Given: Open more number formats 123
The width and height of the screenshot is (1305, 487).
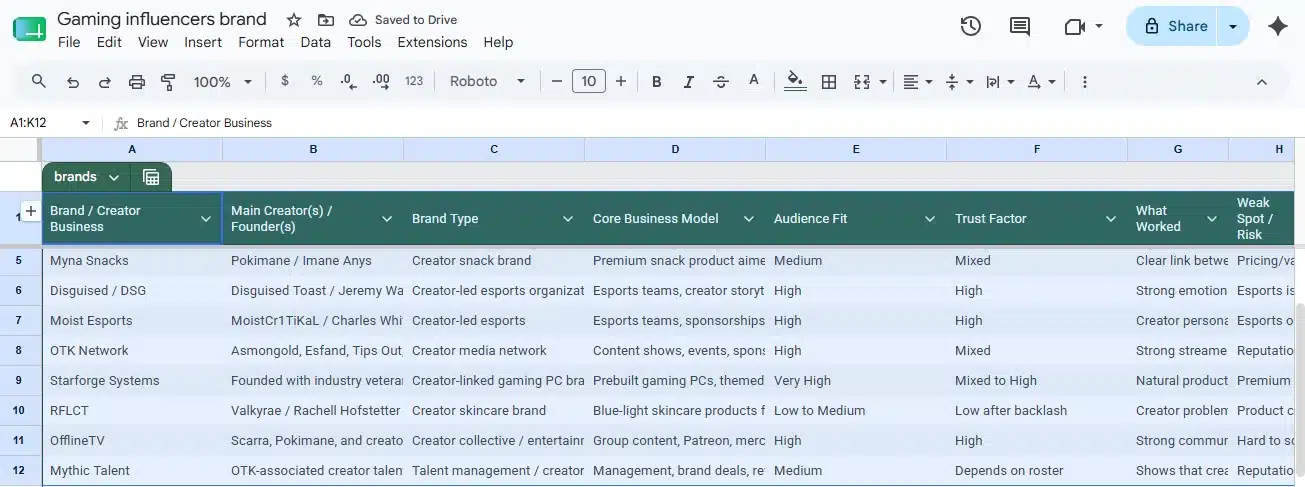Looking at the screenshot, I should (x=414, y=81).
